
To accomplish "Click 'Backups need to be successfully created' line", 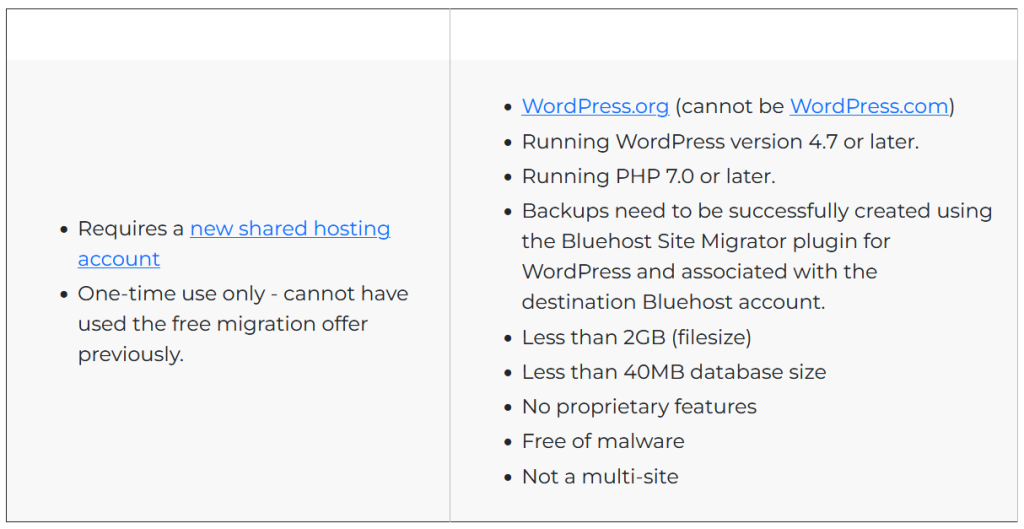I will [x=756, y=211].
